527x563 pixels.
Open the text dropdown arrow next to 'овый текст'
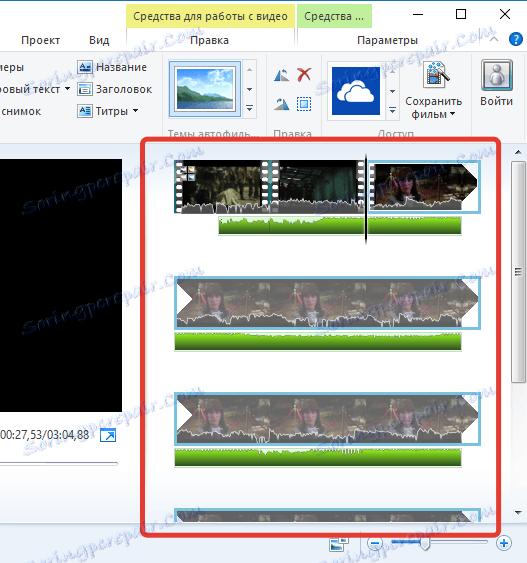tap(67, 88)
